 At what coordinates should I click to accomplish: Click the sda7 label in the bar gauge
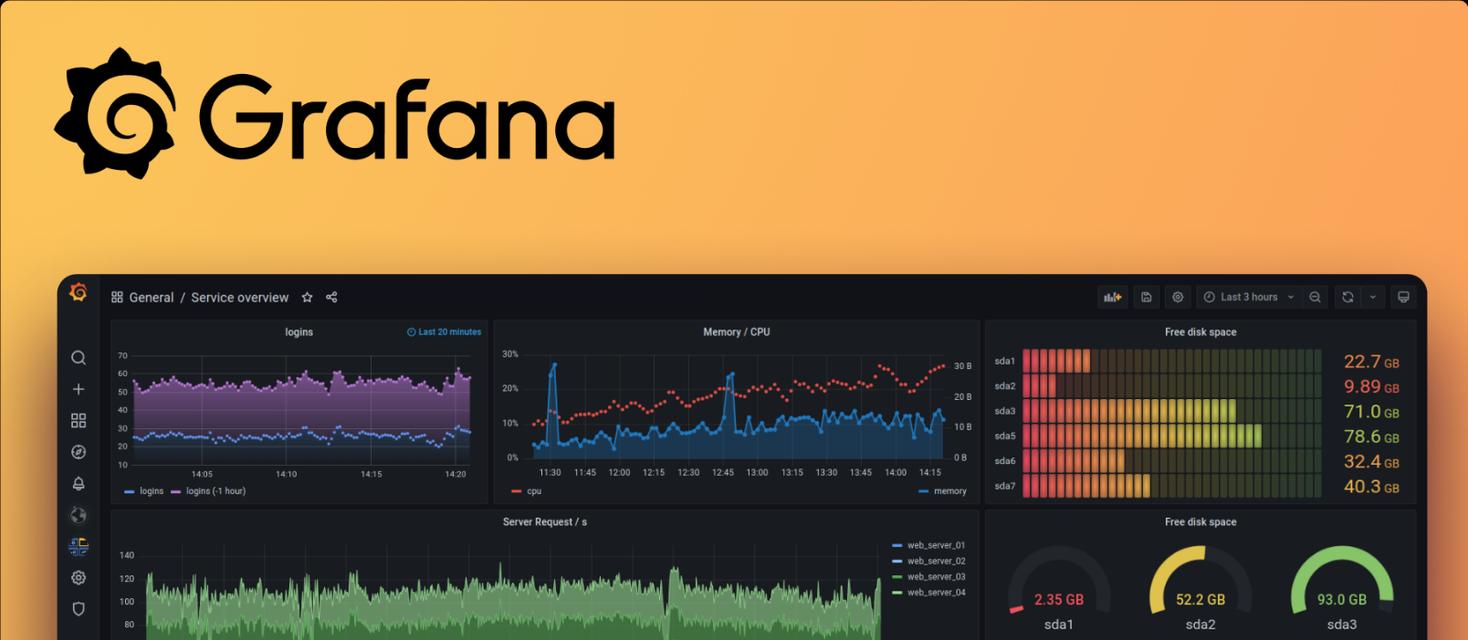(1005, 486)
